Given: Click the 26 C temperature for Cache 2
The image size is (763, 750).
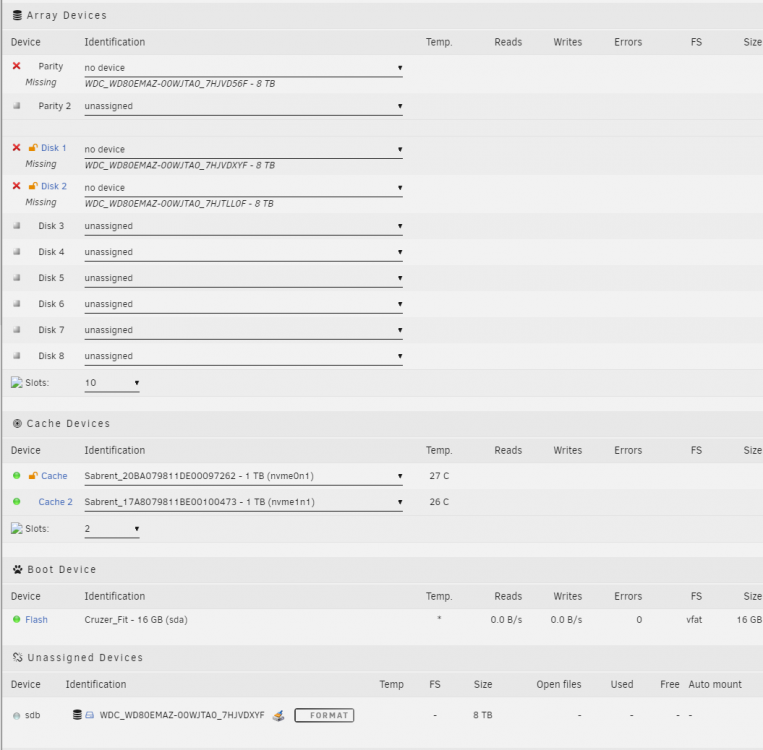Looking at the screenshot, I should click(439, 502).
